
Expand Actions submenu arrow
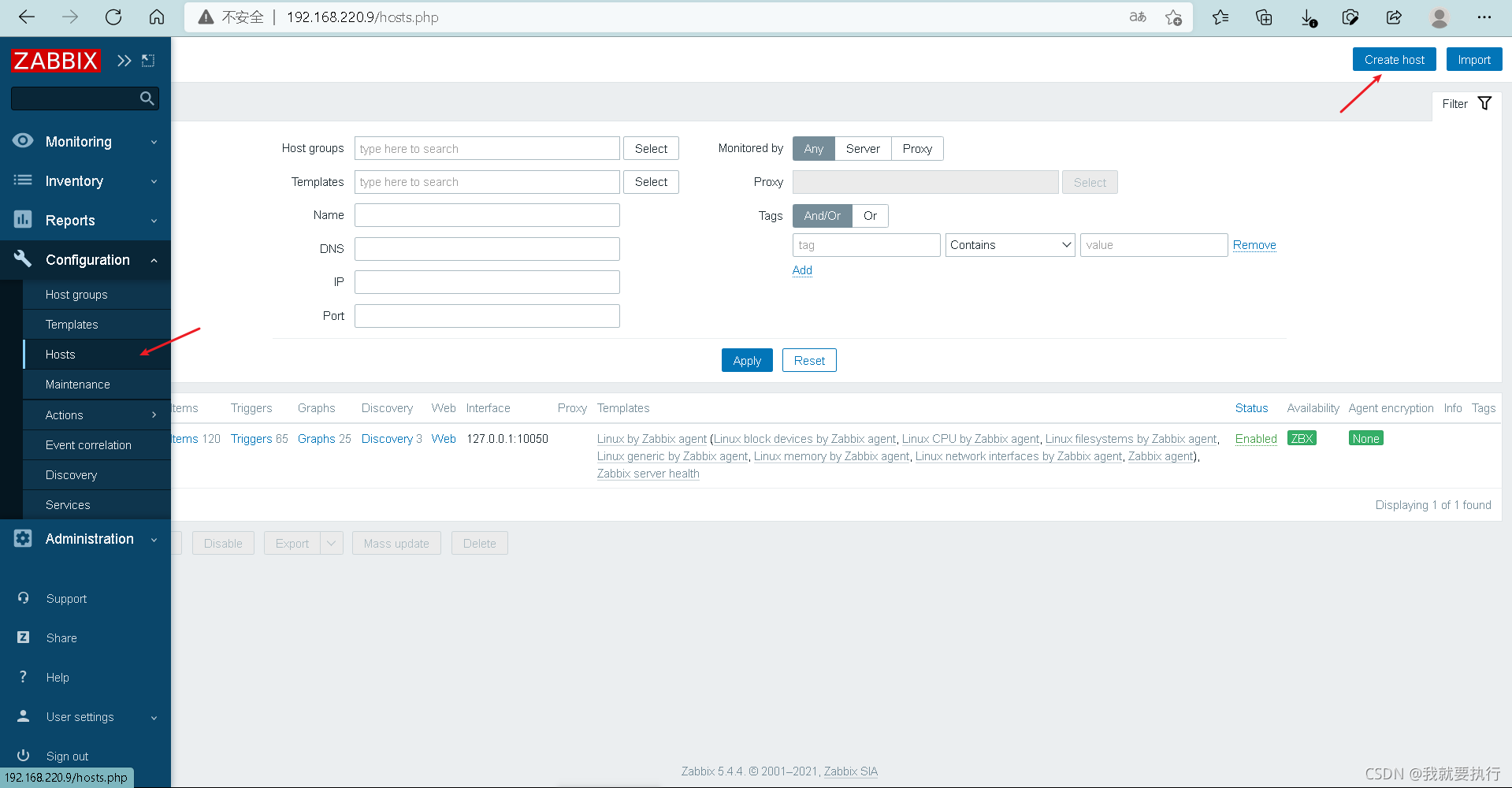[154, 414]
